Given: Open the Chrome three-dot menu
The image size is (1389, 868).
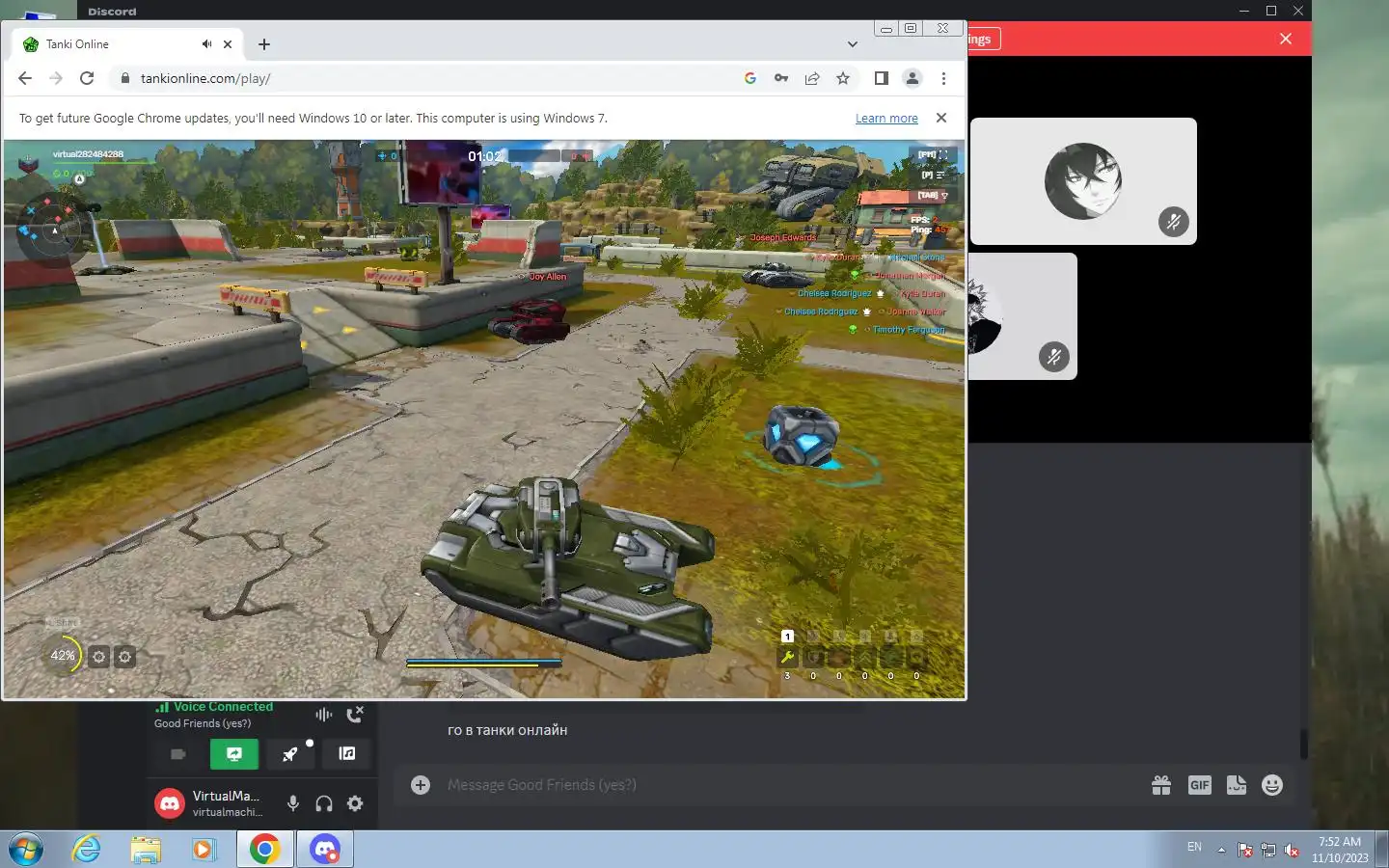Looking at the screenshot, I should (x=943, y=78).
